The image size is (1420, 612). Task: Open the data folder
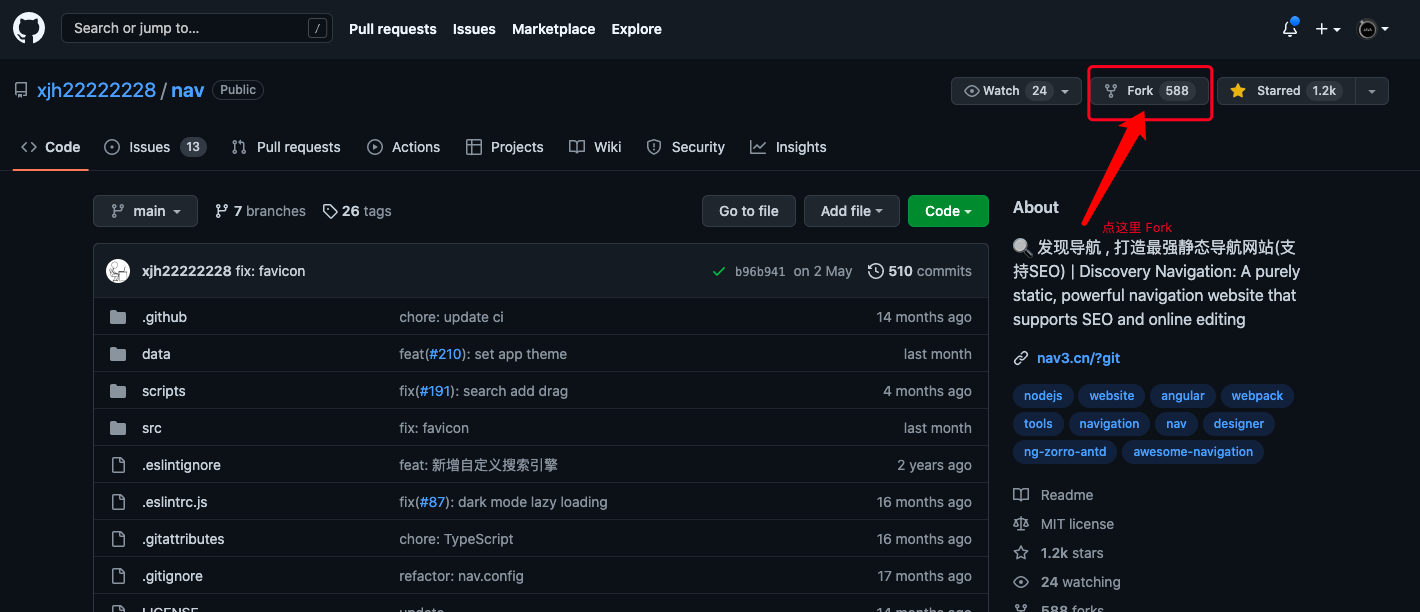point(156,354)
